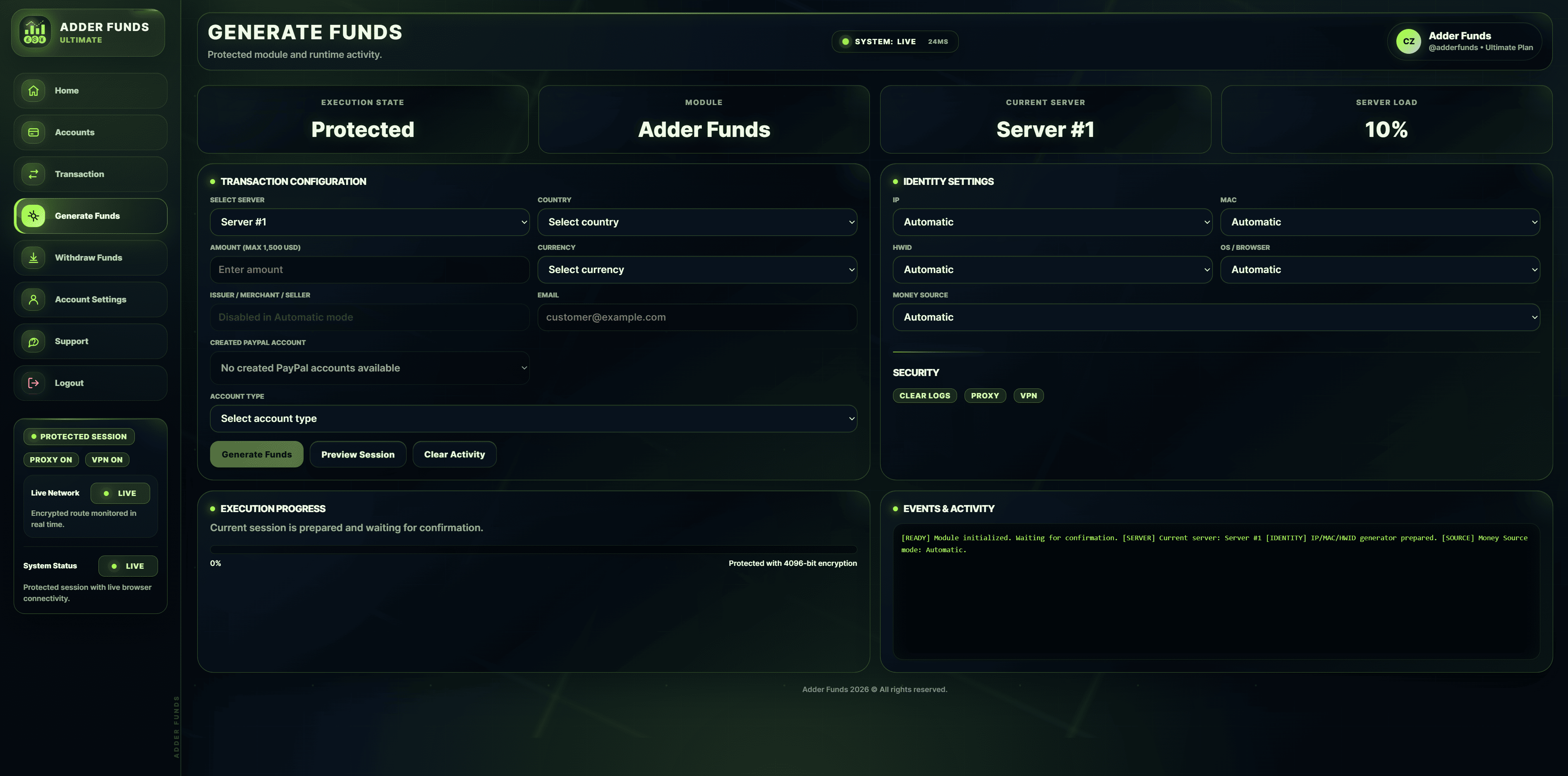
Task: Open the MAC Automatic dropdown
Action: pyautogui.click(x=1380, y=222)
